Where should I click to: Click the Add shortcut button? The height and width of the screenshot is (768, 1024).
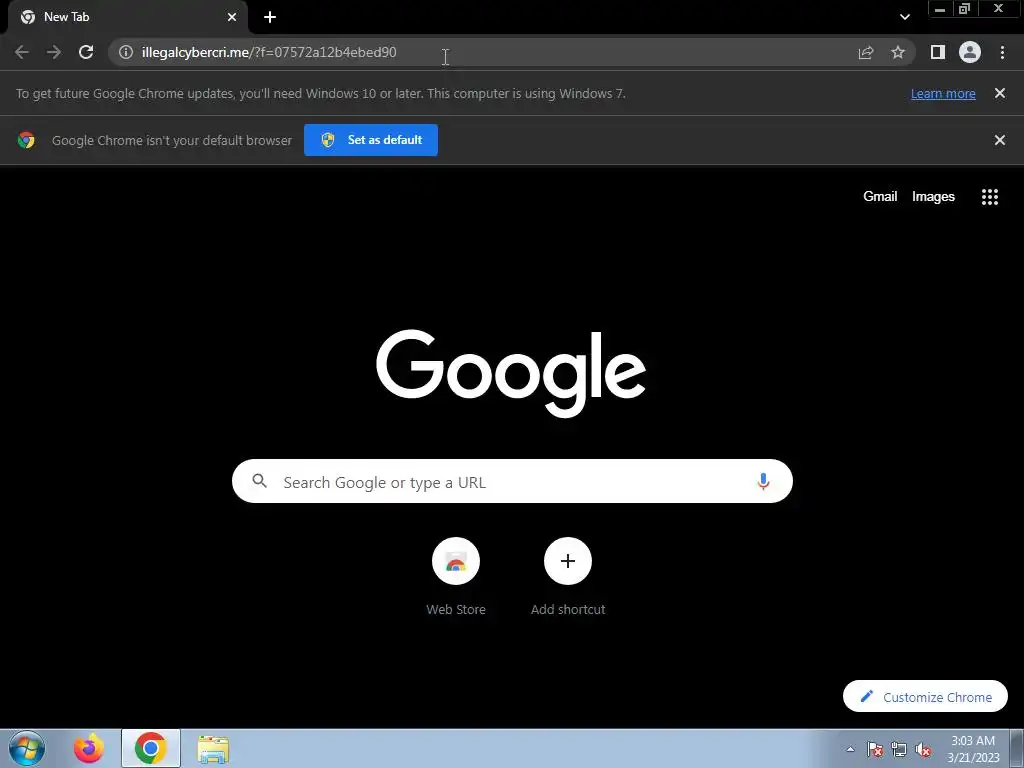coord(568,577)
